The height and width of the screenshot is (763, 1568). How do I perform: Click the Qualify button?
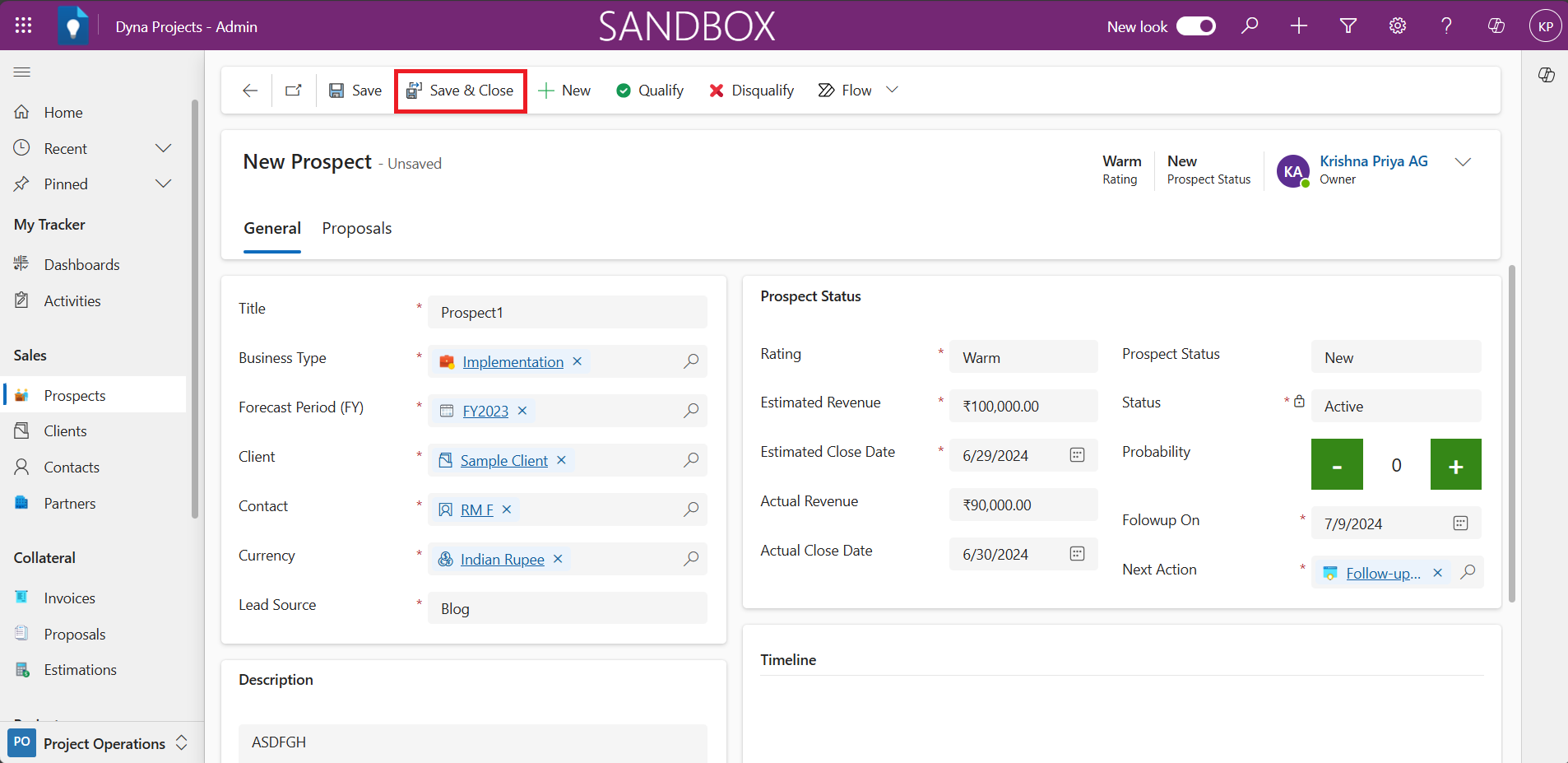(650, 91)
